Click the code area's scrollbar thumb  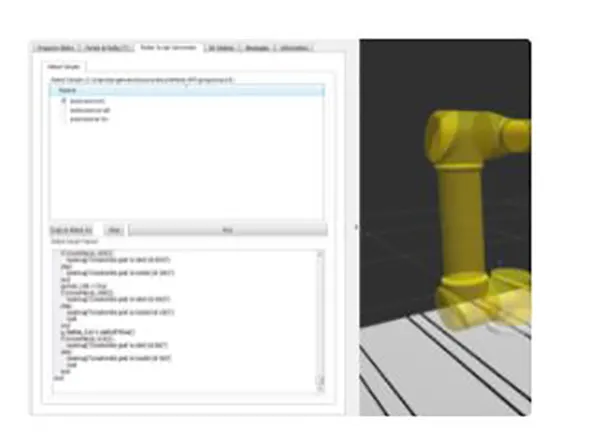[x=320, y=380]
